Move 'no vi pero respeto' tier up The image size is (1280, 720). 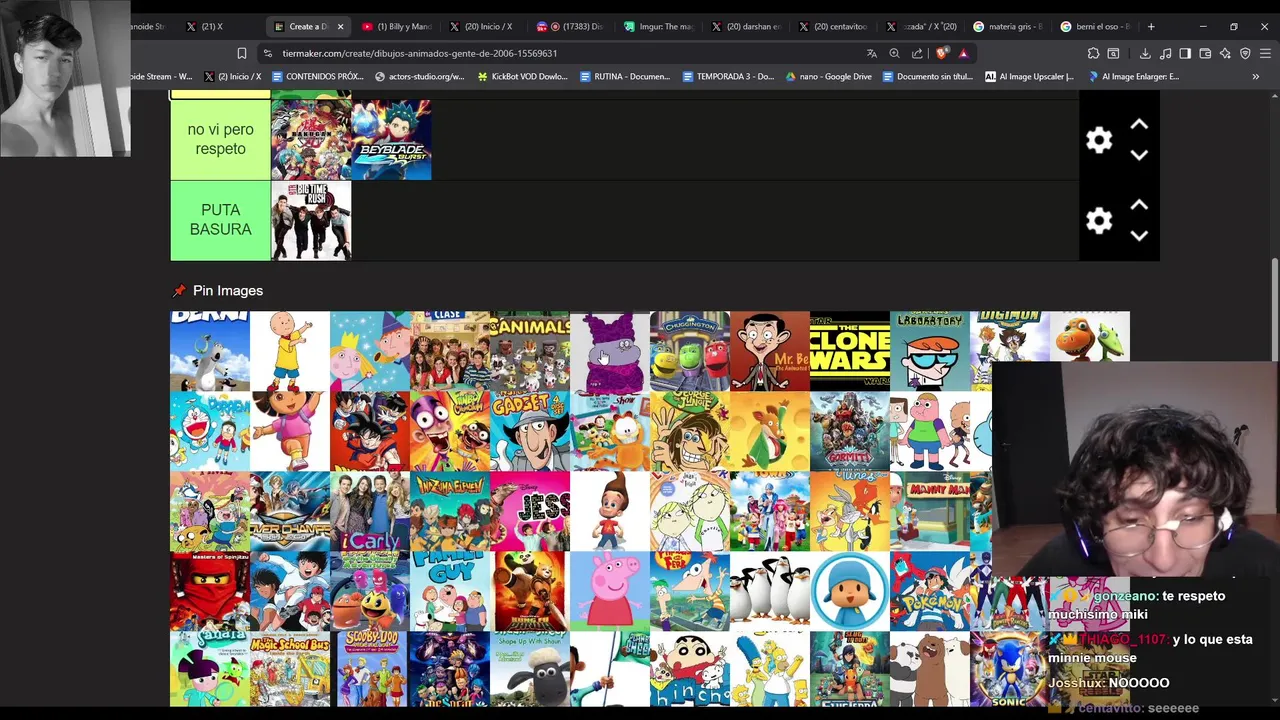point(1138,125)
